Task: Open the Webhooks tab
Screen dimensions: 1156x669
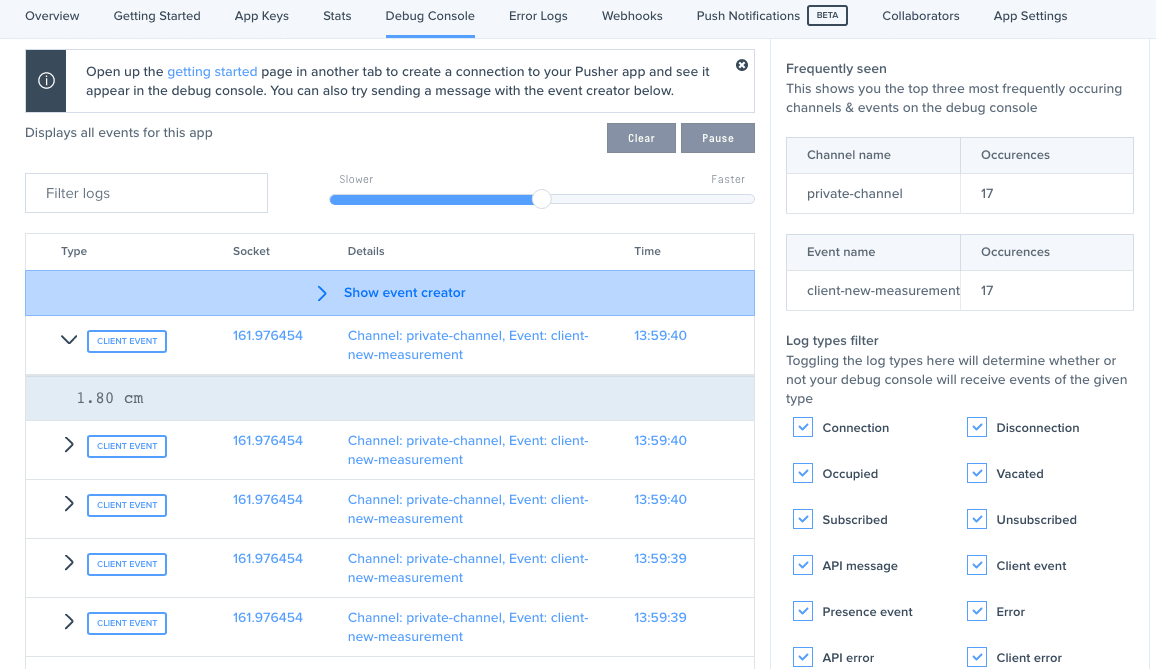Action: point(632,16)
